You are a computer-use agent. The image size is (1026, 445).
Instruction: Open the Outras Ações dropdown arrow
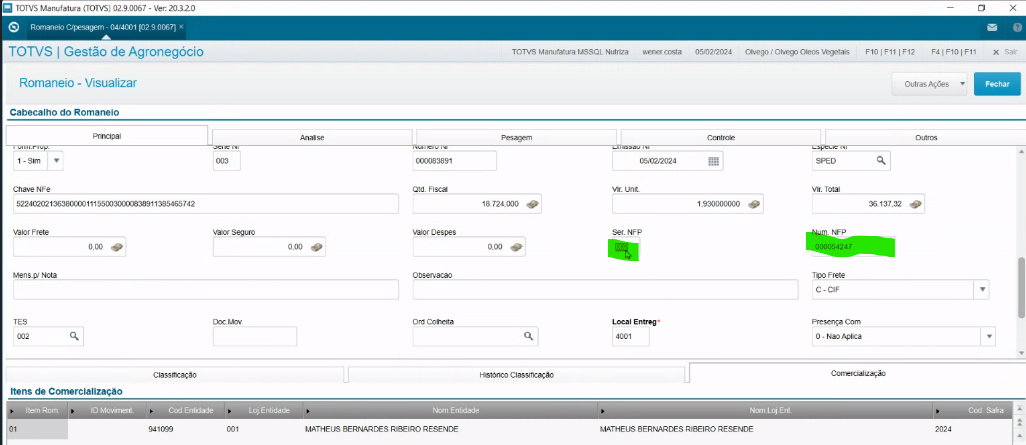click(x=961, y=84)
